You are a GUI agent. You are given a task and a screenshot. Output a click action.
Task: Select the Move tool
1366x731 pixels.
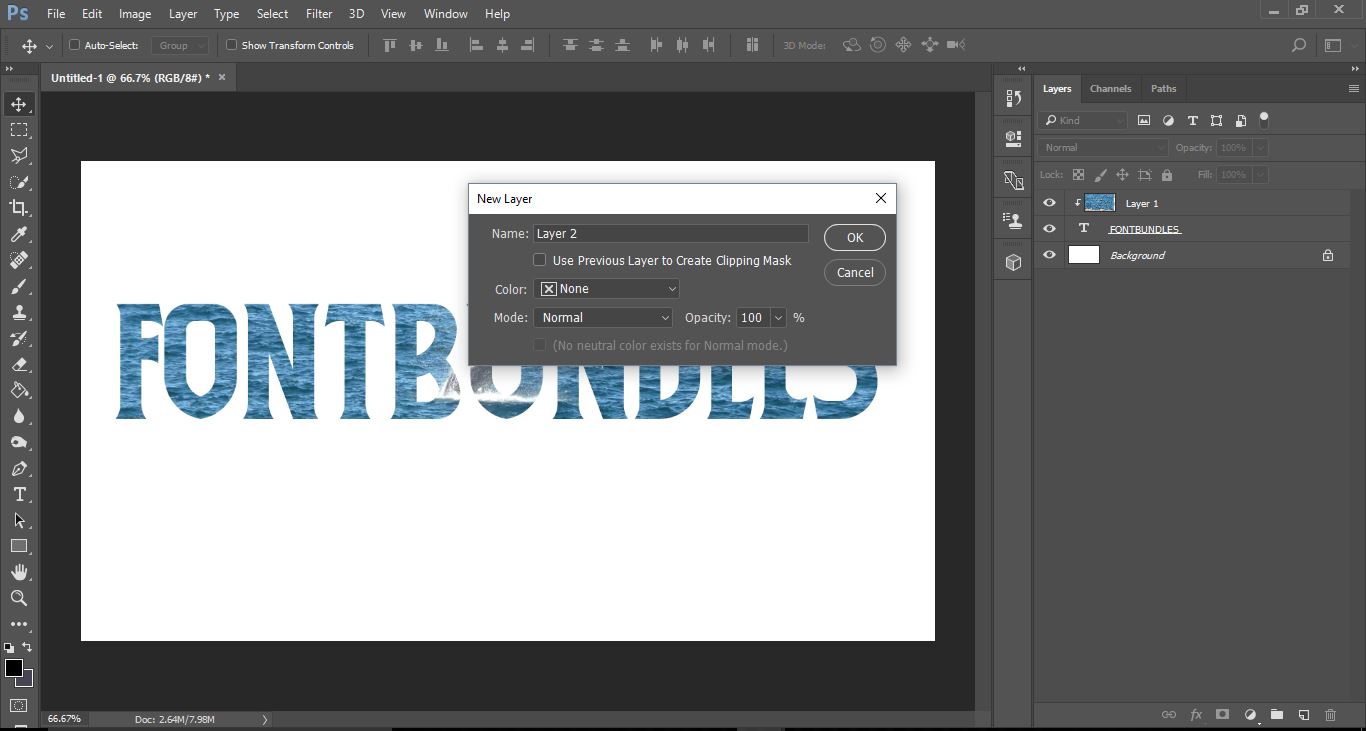pos(18,103)
